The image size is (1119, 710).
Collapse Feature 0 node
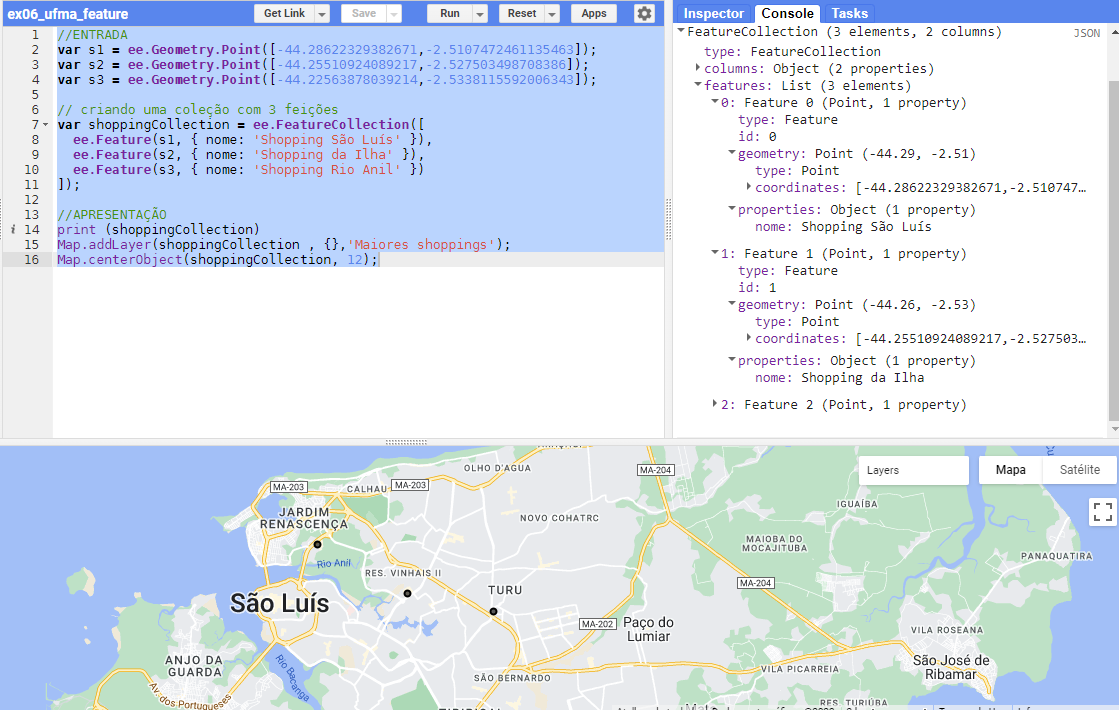[x=714, y=102]
